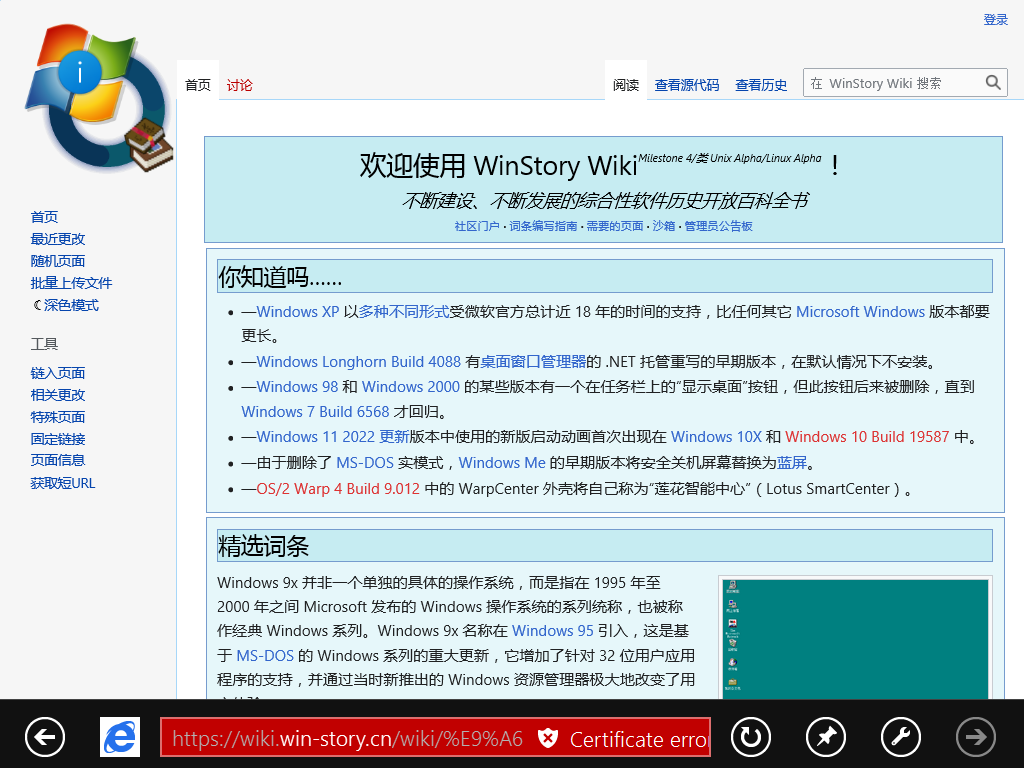Refresh the page with reload button
Screen dimensions: 1024x768
coord(751,737)
